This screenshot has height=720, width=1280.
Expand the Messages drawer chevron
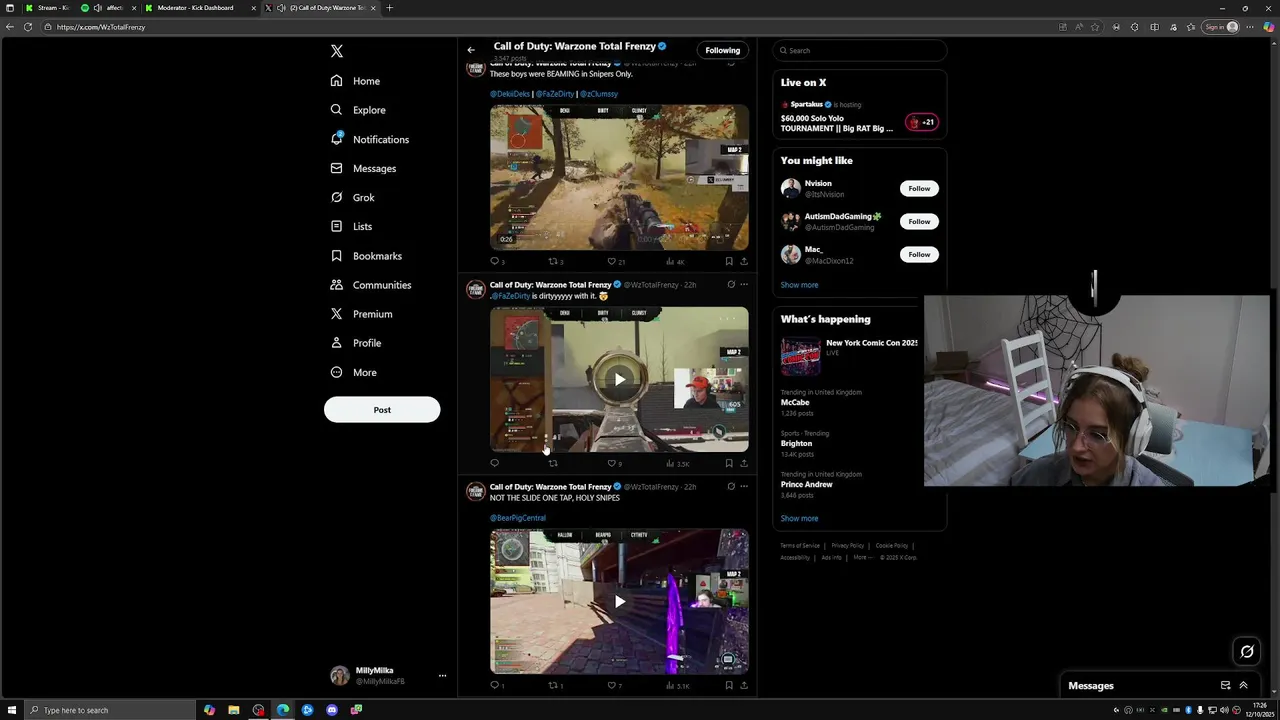point(1243,686)
